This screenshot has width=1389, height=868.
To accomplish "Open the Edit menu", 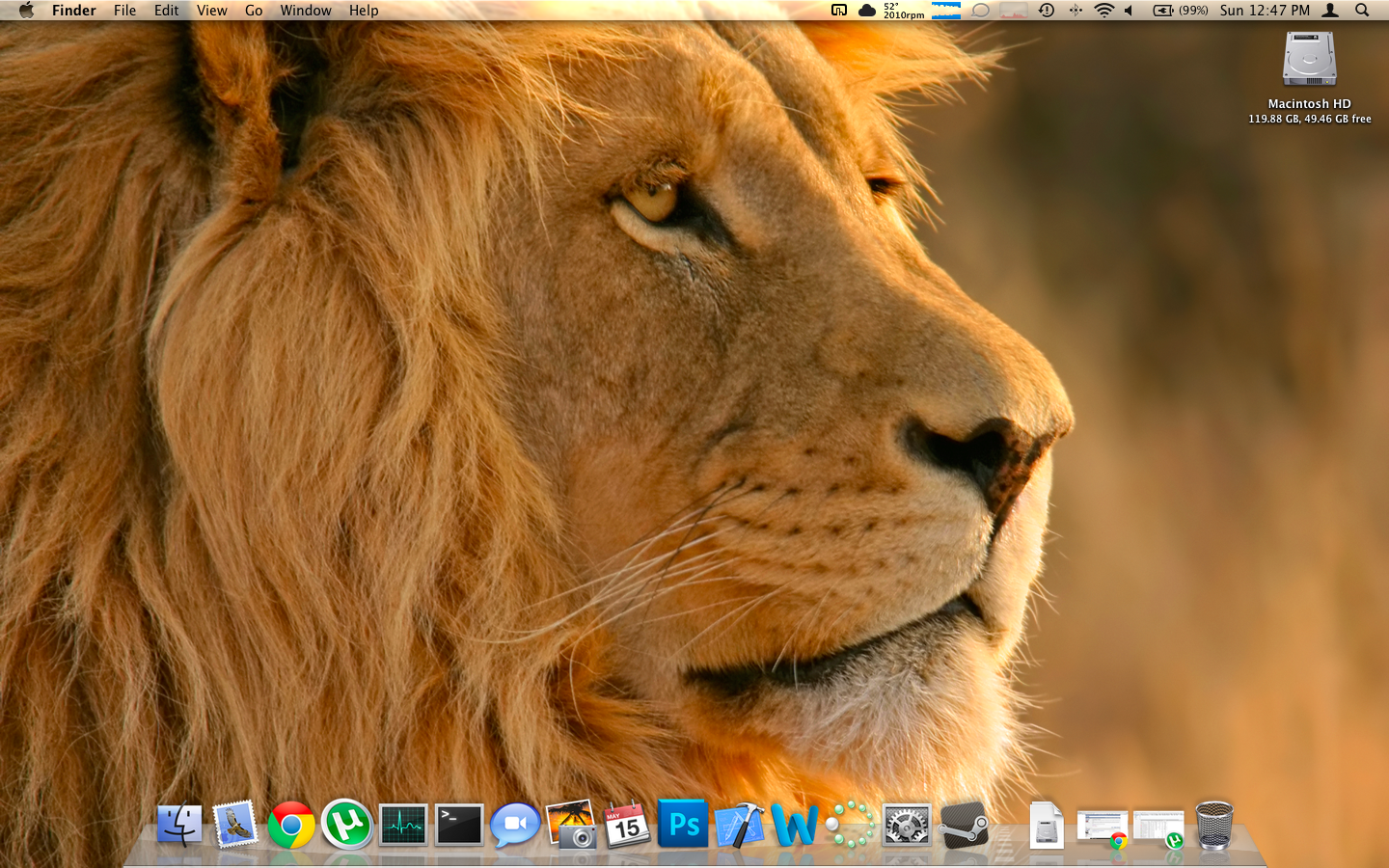I will point(167,11).
